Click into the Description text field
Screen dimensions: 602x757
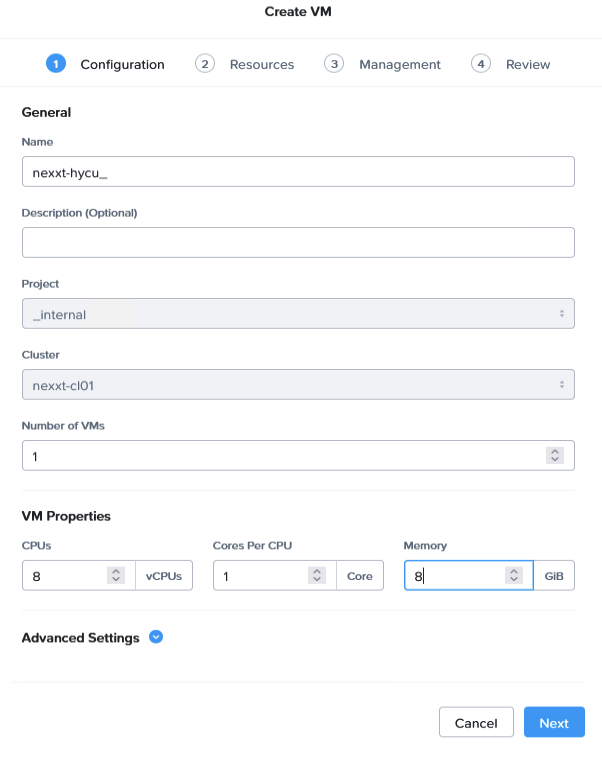298,243
